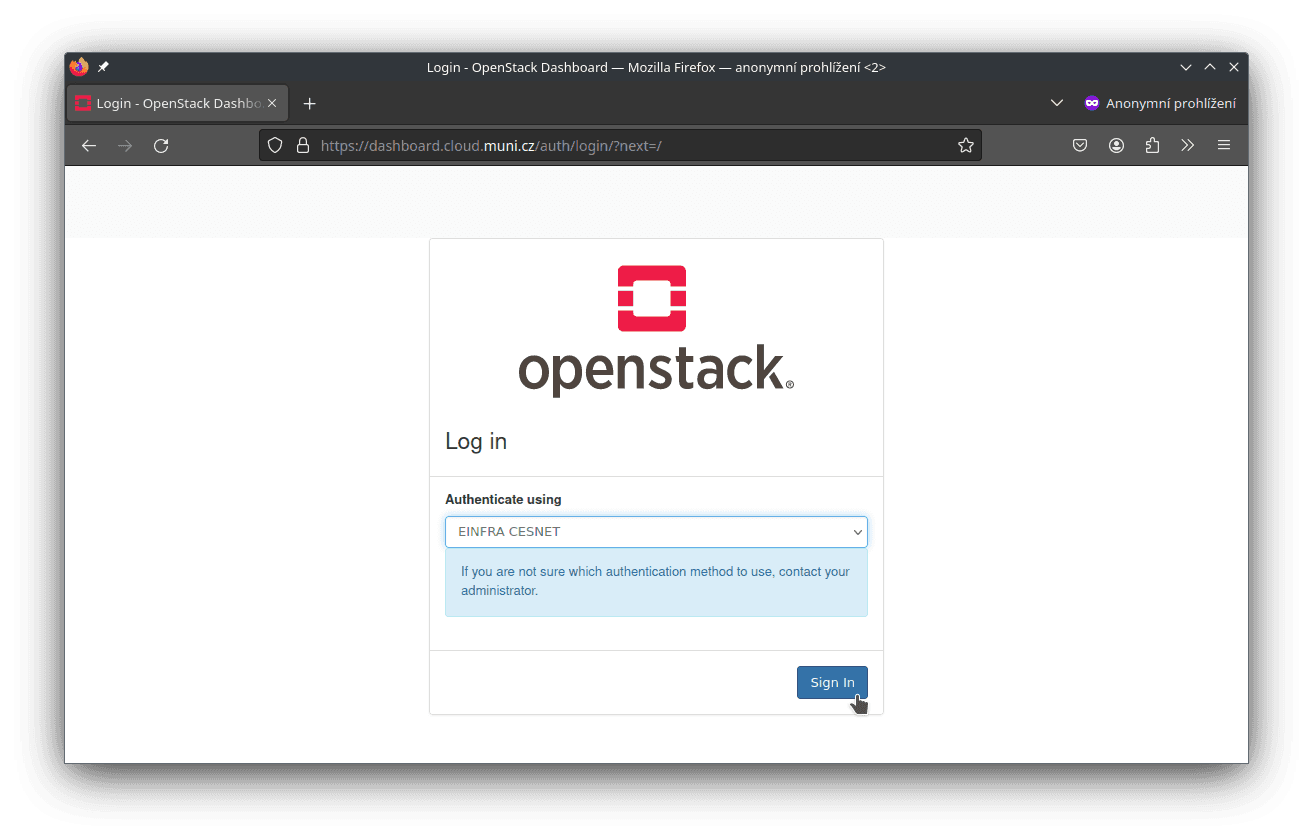
Task: Click the tracking protection shield icon
Action: click(x=275, y=145)
